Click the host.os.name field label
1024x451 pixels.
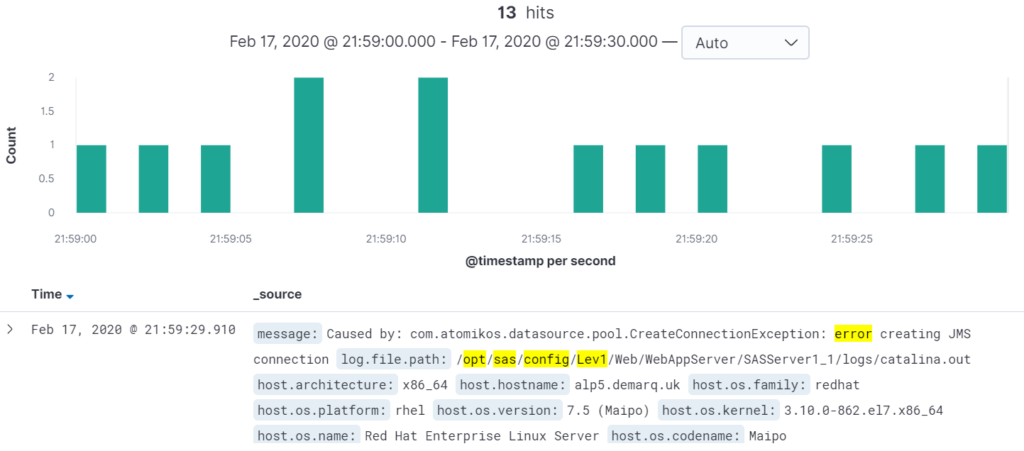307,435
